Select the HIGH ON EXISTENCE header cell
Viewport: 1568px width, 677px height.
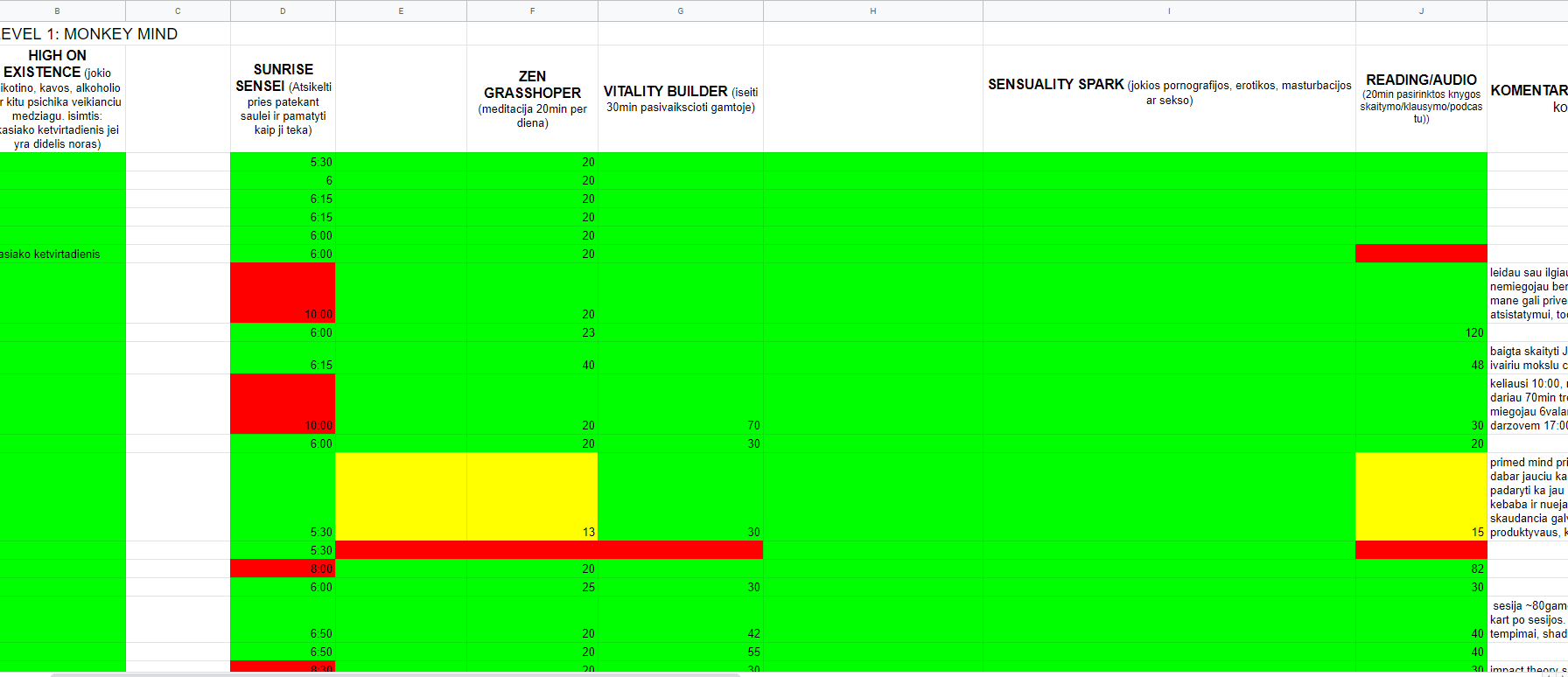tap(62, 99)
